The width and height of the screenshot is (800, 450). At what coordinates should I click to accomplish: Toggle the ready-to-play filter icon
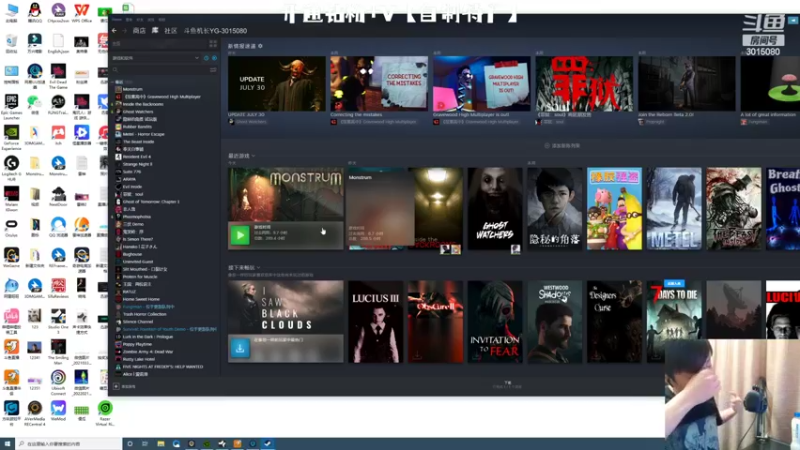tap(214, 58)
